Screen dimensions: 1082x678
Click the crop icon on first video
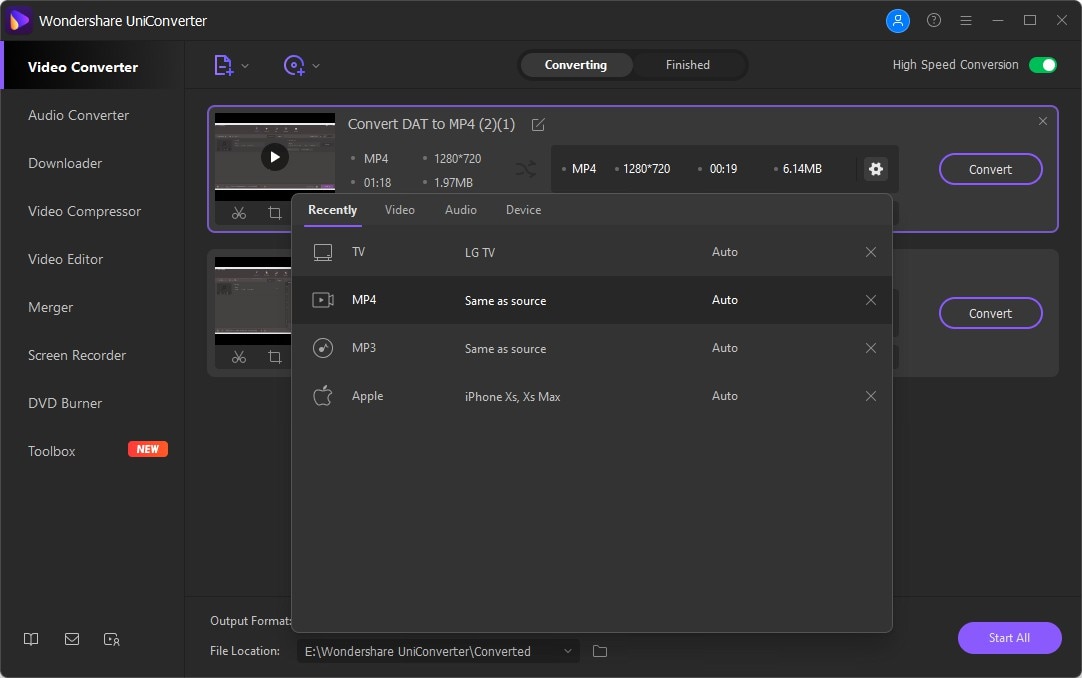click(275, 213)
